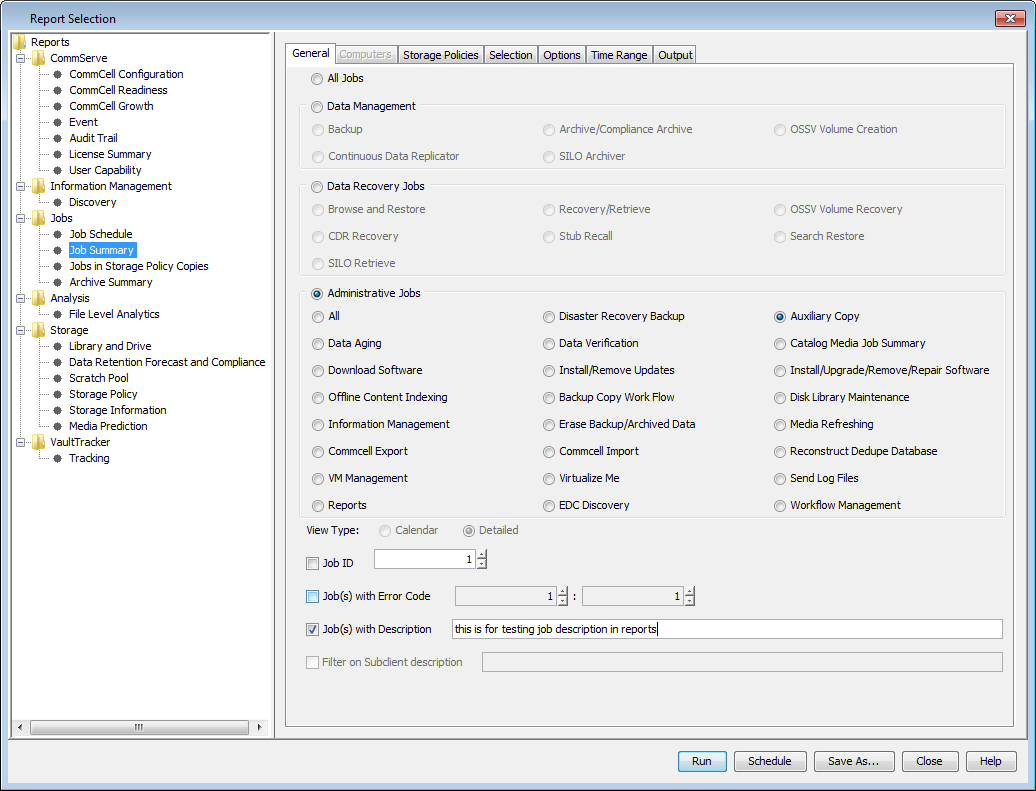
Task: Click the bullet icon beside Library and Drive
Action: [57, 346]
